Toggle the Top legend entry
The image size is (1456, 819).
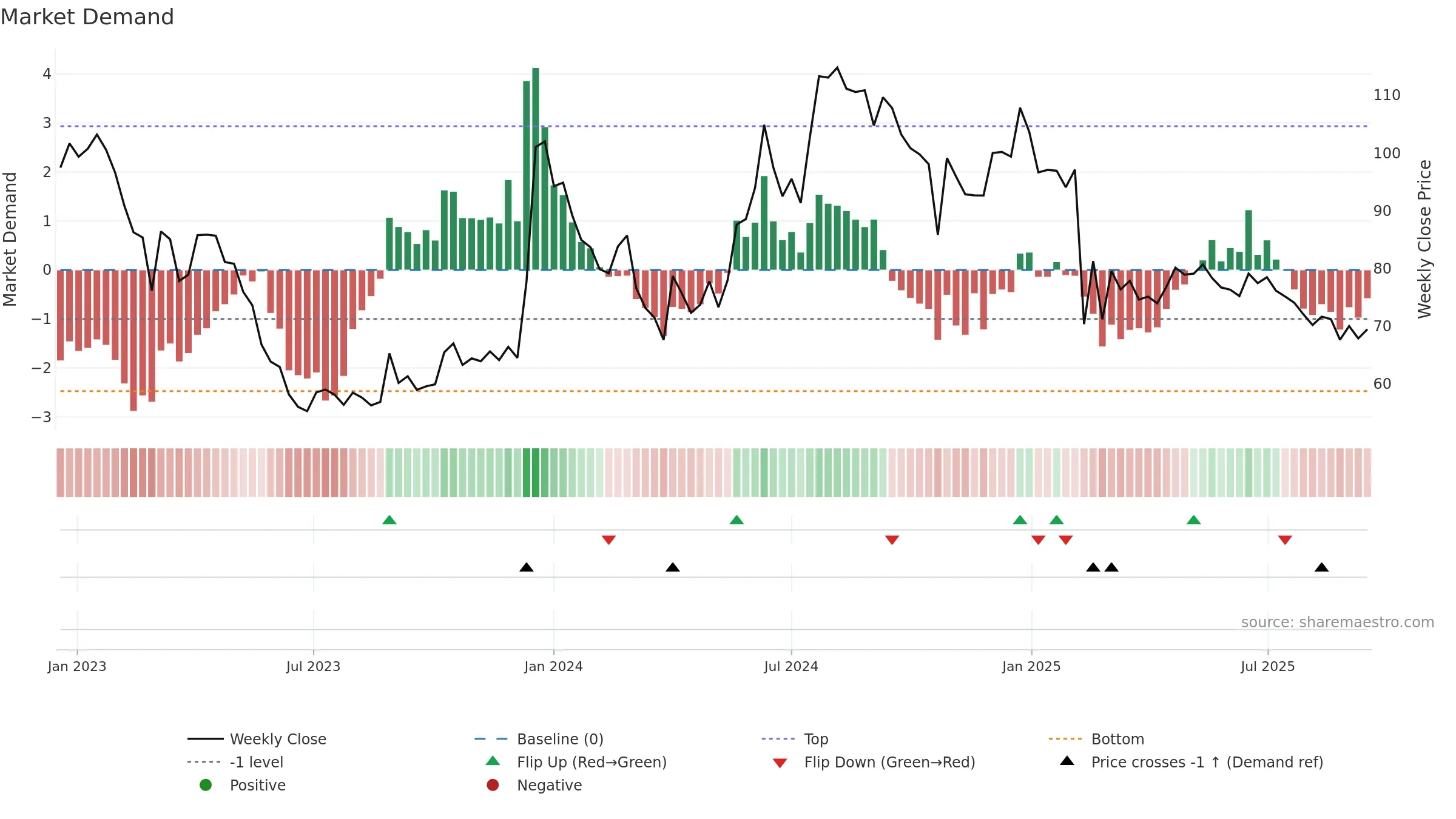[795, 739]
